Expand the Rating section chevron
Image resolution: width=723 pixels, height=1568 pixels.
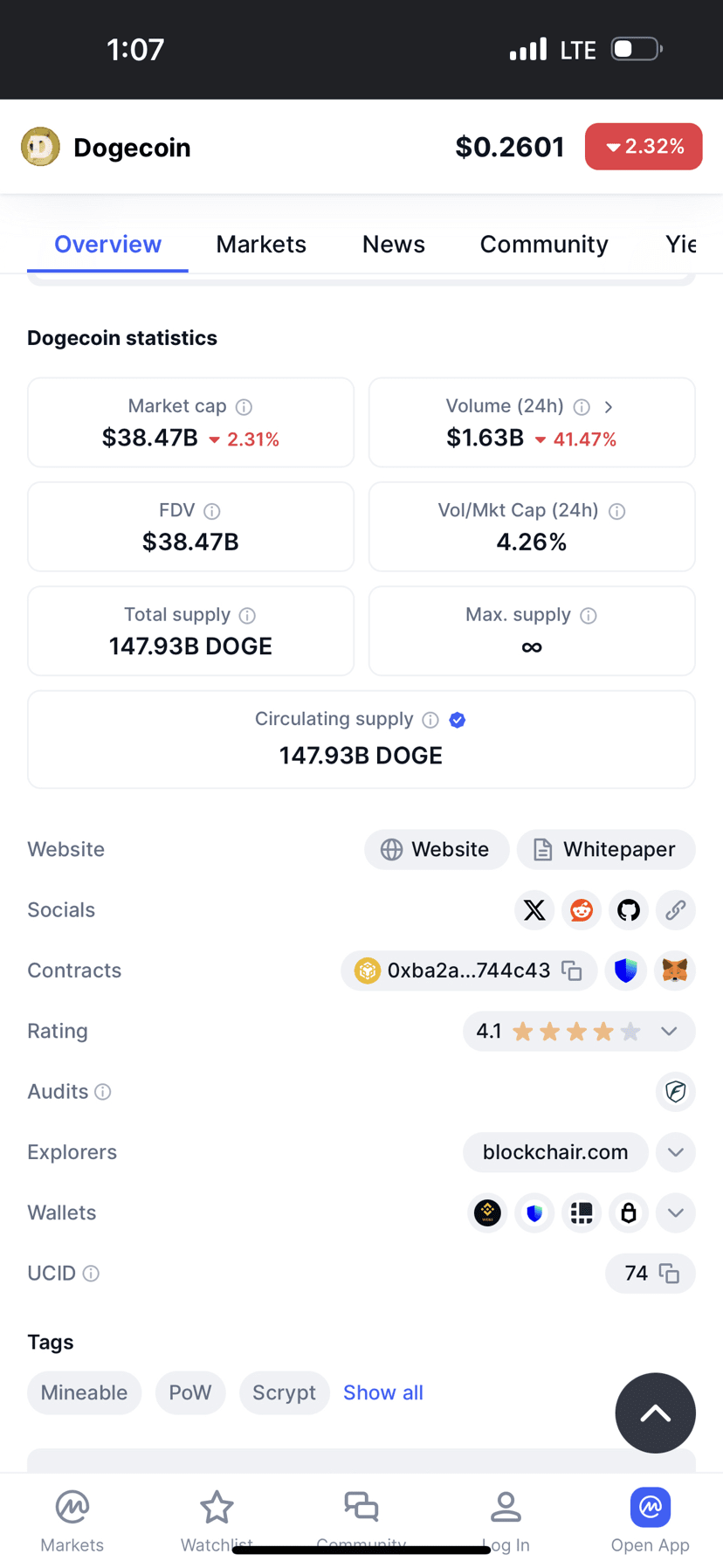coord(669,1031)
